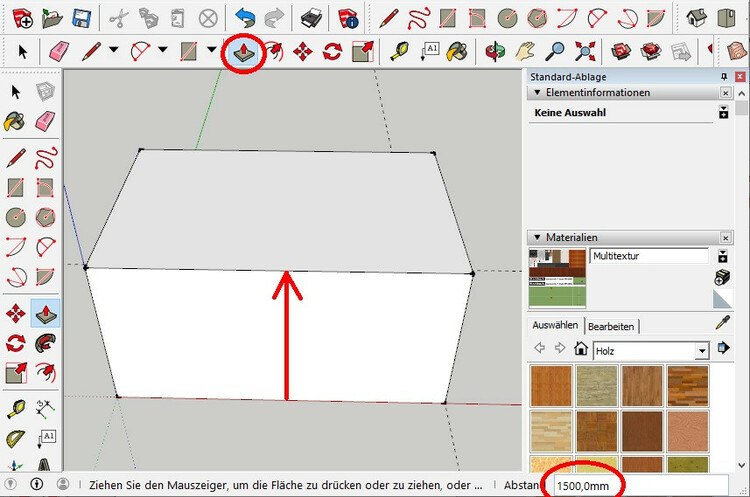
Task: Switch to the Bearbeiten tab
Action: pos(610,326)
